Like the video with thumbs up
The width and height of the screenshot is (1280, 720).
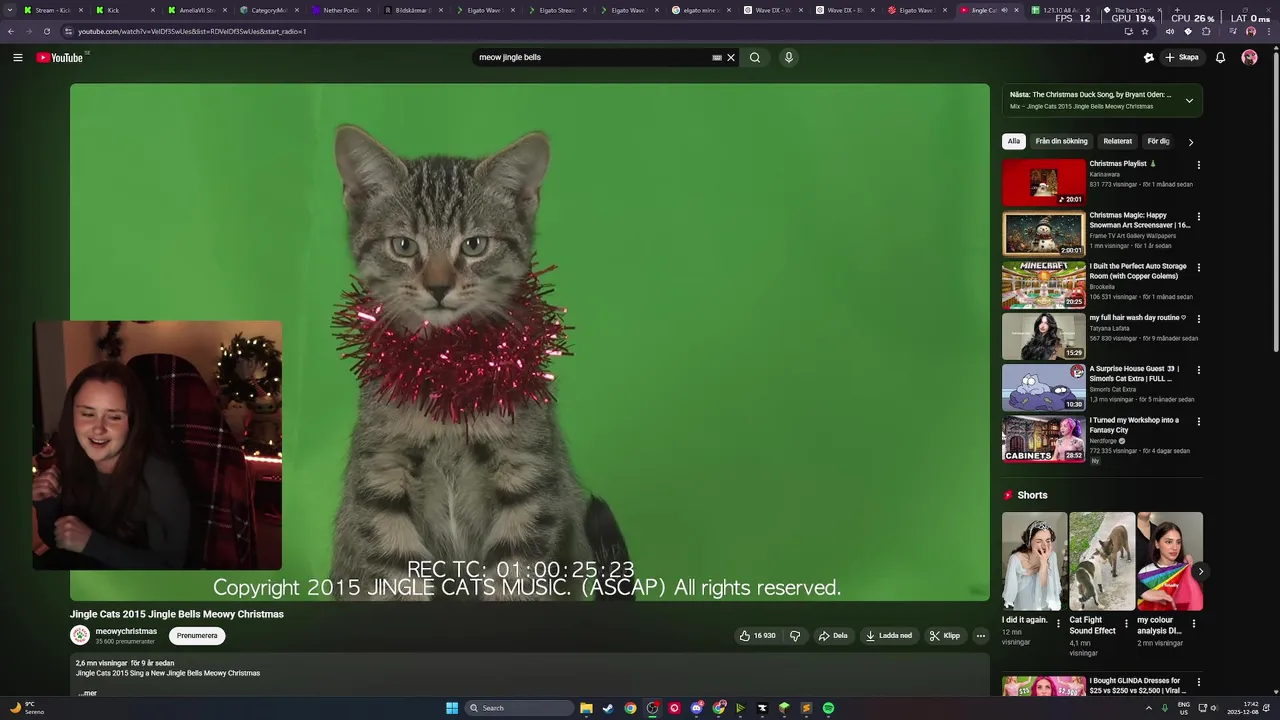757,635
